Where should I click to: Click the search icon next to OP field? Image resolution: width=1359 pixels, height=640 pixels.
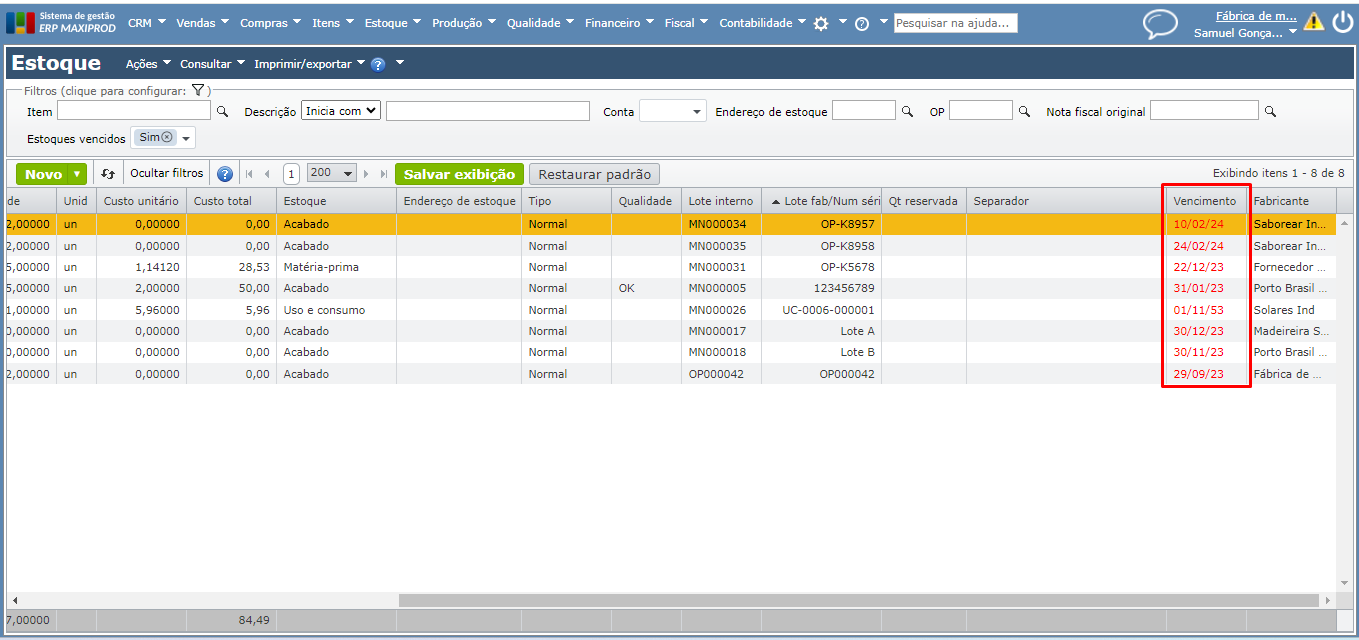point(1024,112)
